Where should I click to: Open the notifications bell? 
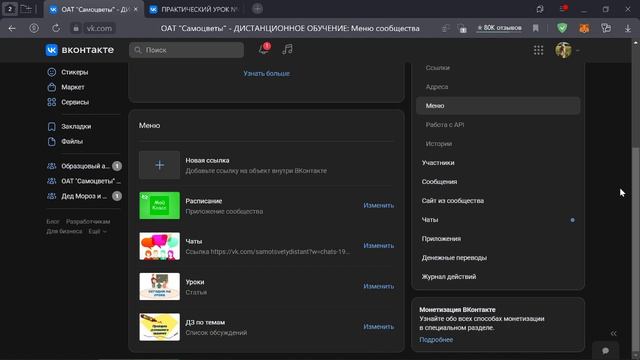(x=264, y=49)
